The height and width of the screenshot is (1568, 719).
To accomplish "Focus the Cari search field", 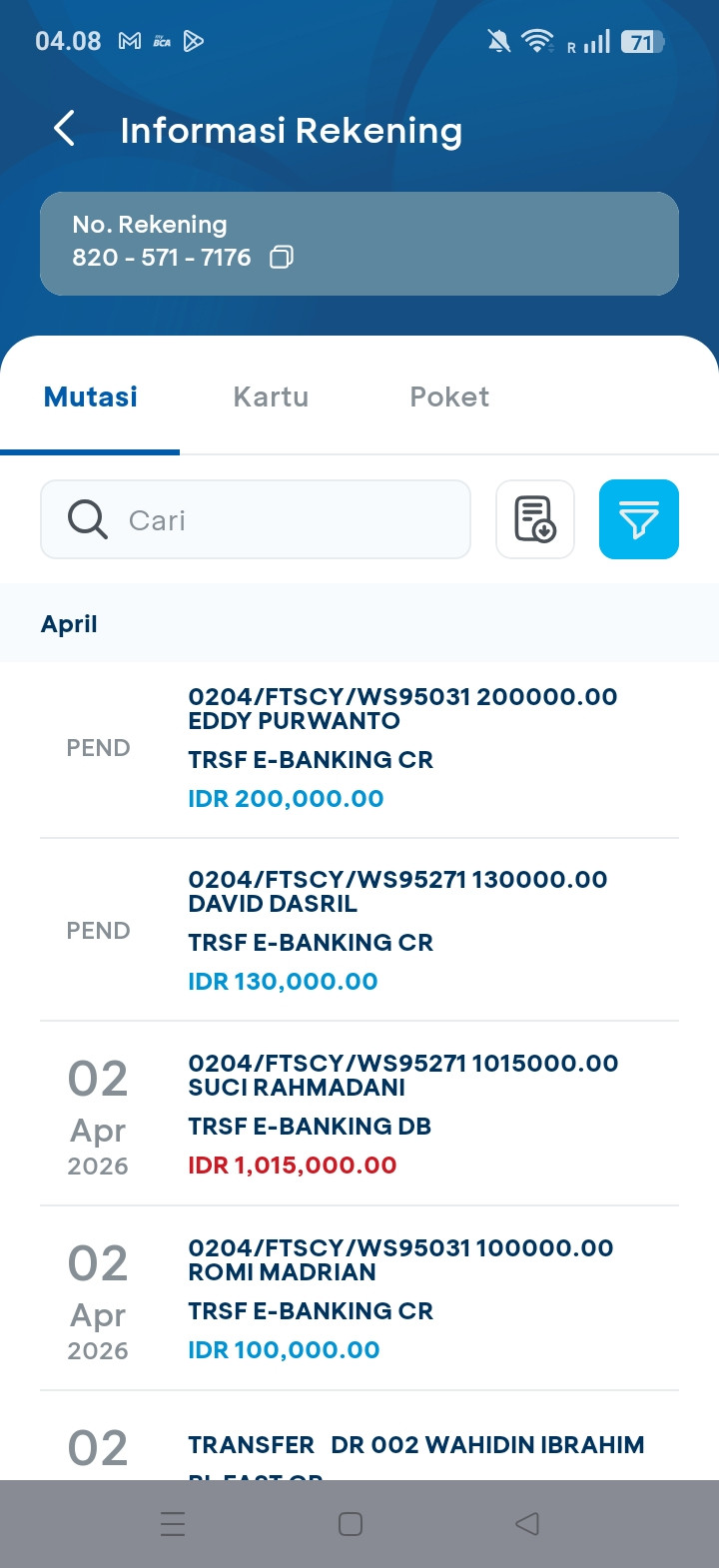I will point(256,519).
